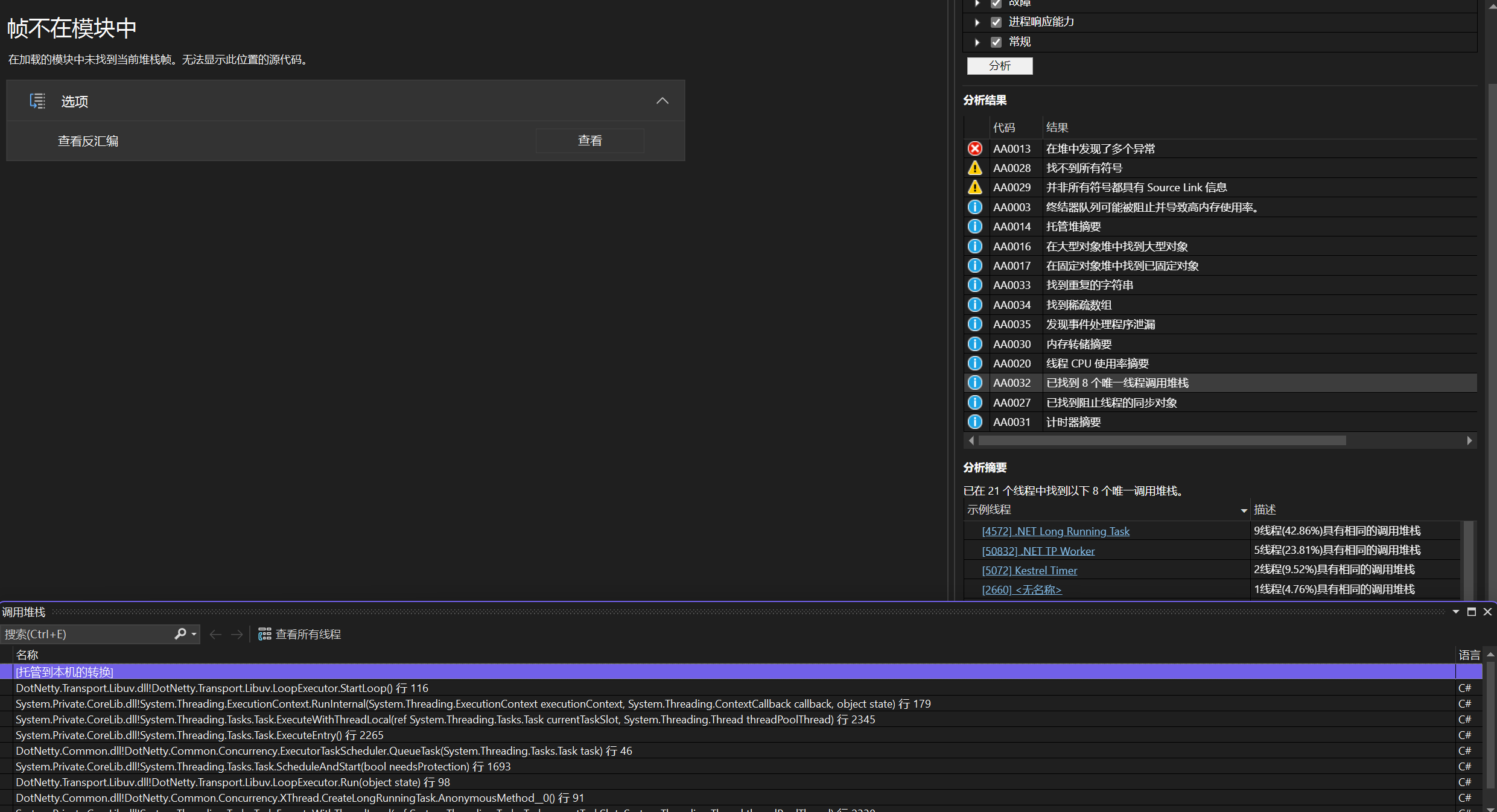Click the 查看所有线程 threads icon

(x=264, y=634)
